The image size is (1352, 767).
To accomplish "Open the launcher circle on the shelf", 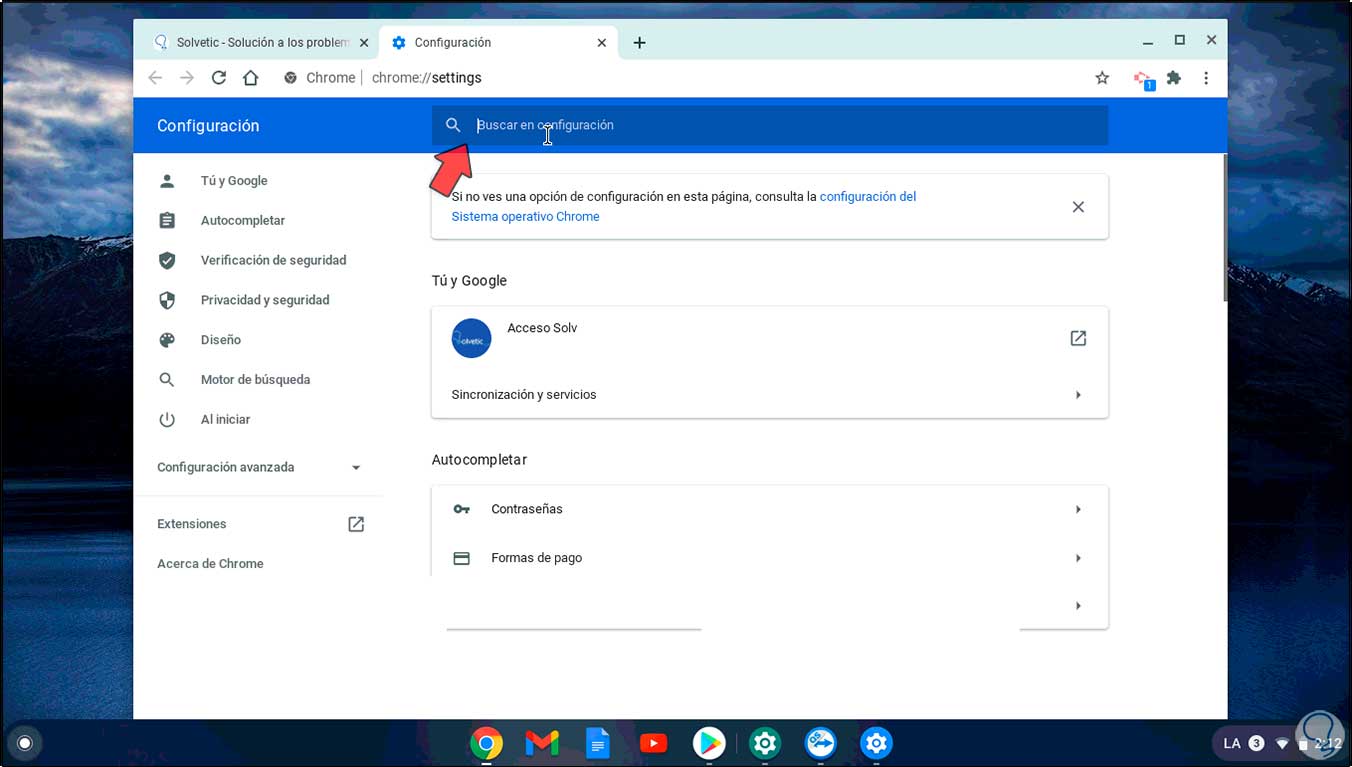I will (25, 743).
